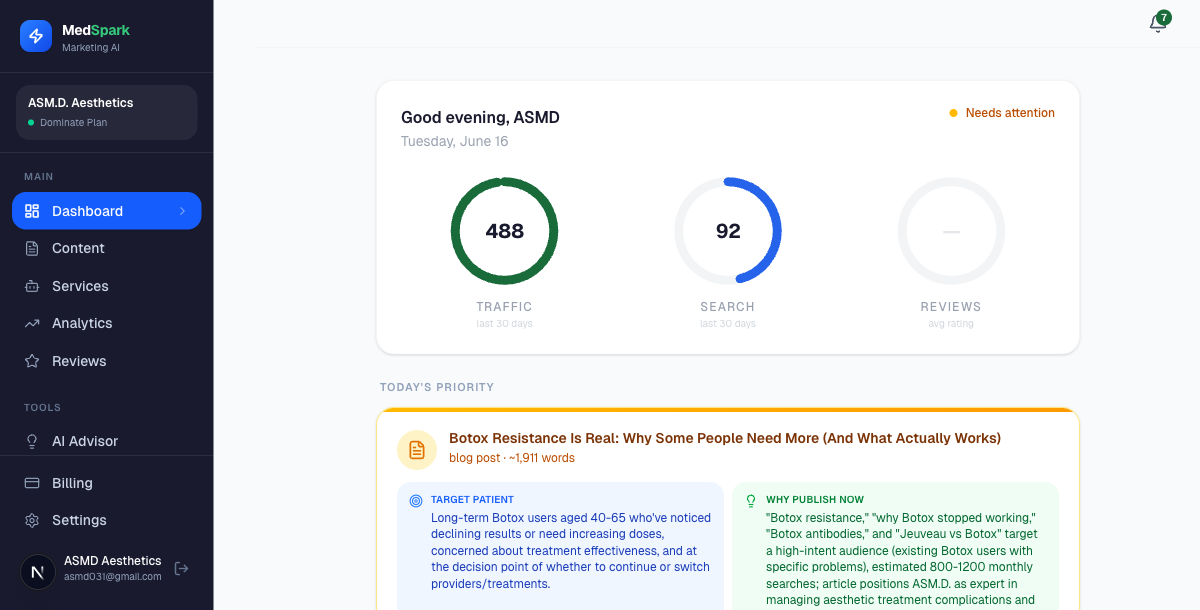Screen dimensions: 1200x610
Task: Click the Reviews star icon
Action: click(32, 361)
